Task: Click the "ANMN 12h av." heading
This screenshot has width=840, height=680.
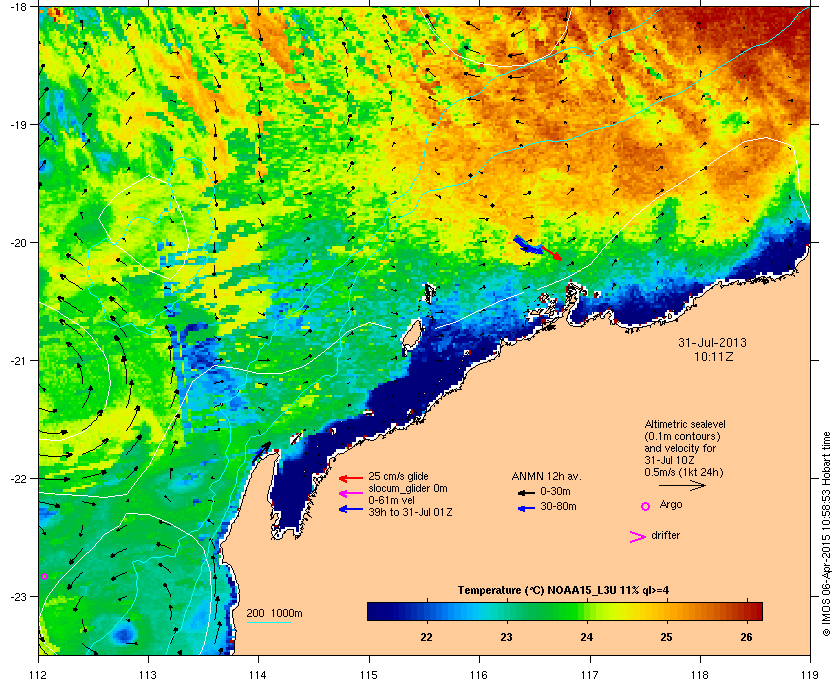Action: [x=546, y=476]
